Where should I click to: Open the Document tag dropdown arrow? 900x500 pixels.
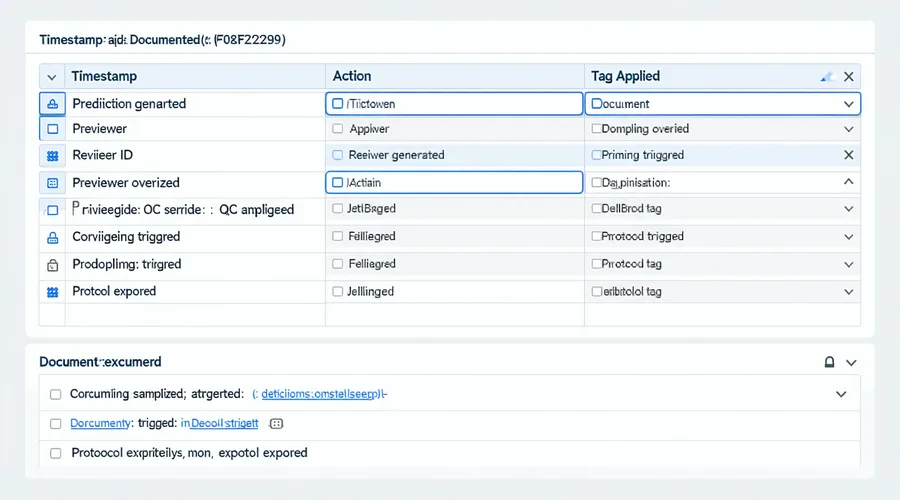coord(849,104)
